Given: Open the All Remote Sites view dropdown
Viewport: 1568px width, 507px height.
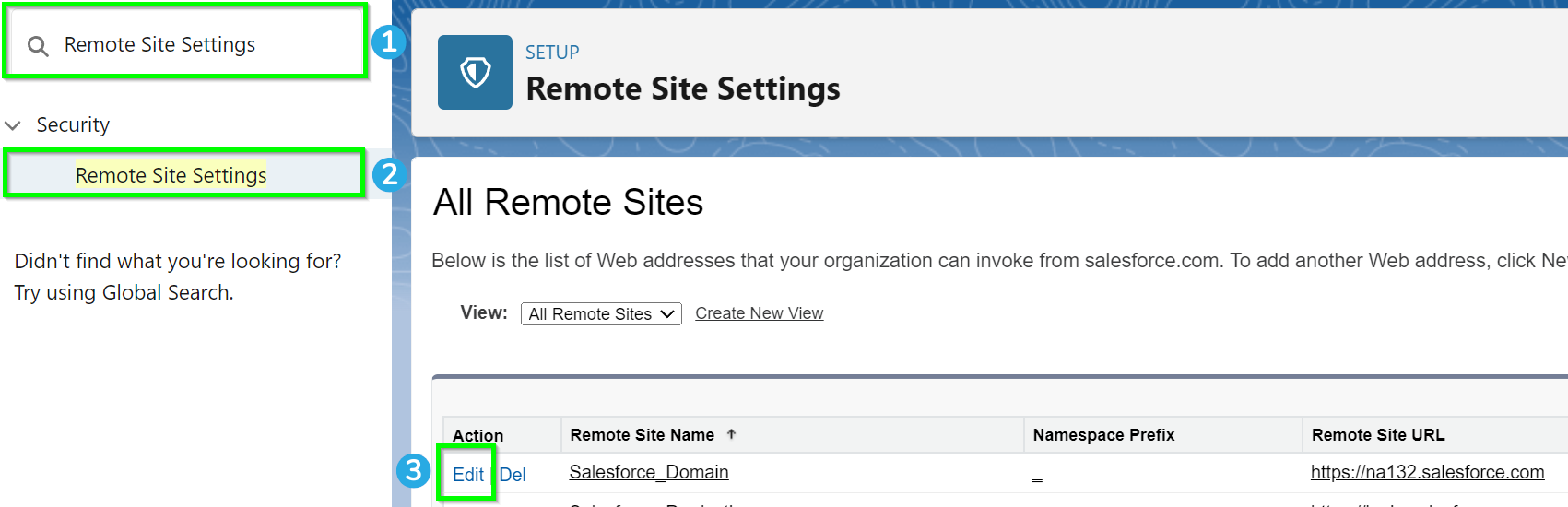Looking at the screenshot, I should click(601, 313).
